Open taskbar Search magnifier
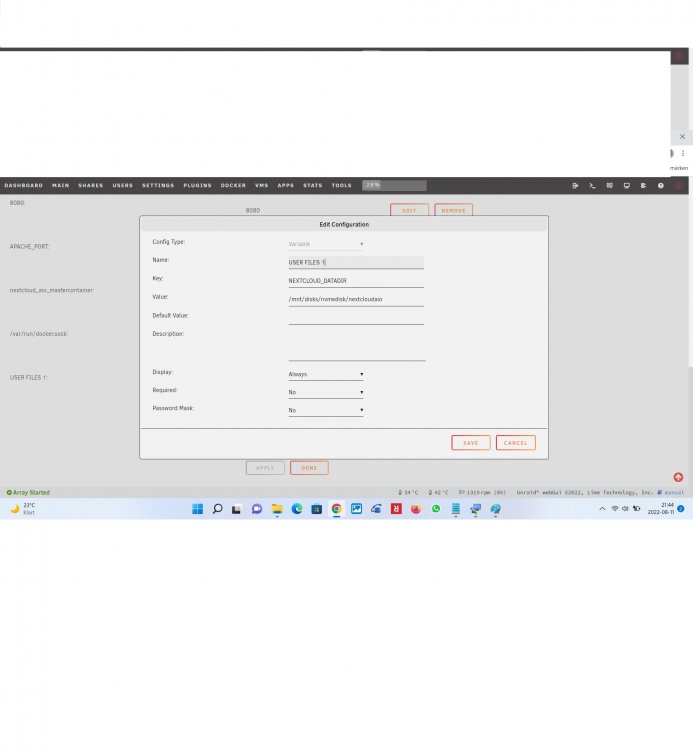 pyautogui.click(x=217, y=509)
